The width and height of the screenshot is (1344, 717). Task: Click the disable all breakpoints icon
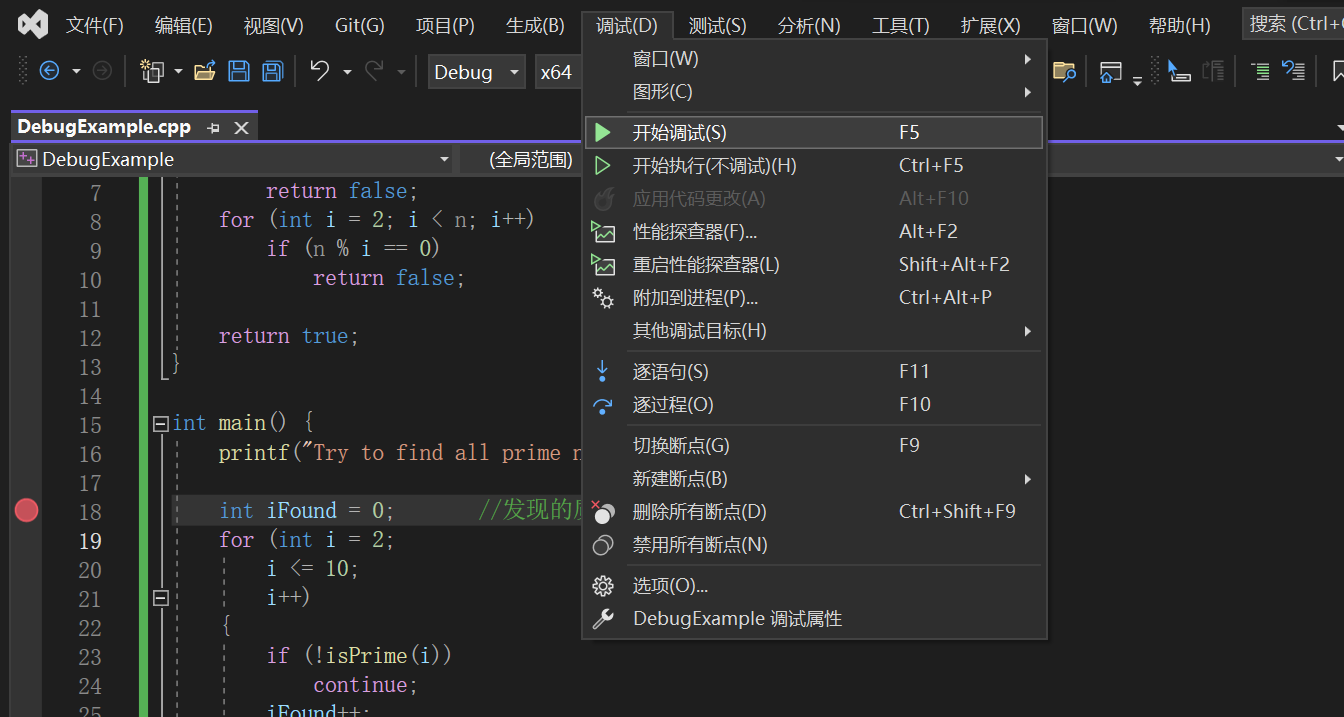pos(603,545)
